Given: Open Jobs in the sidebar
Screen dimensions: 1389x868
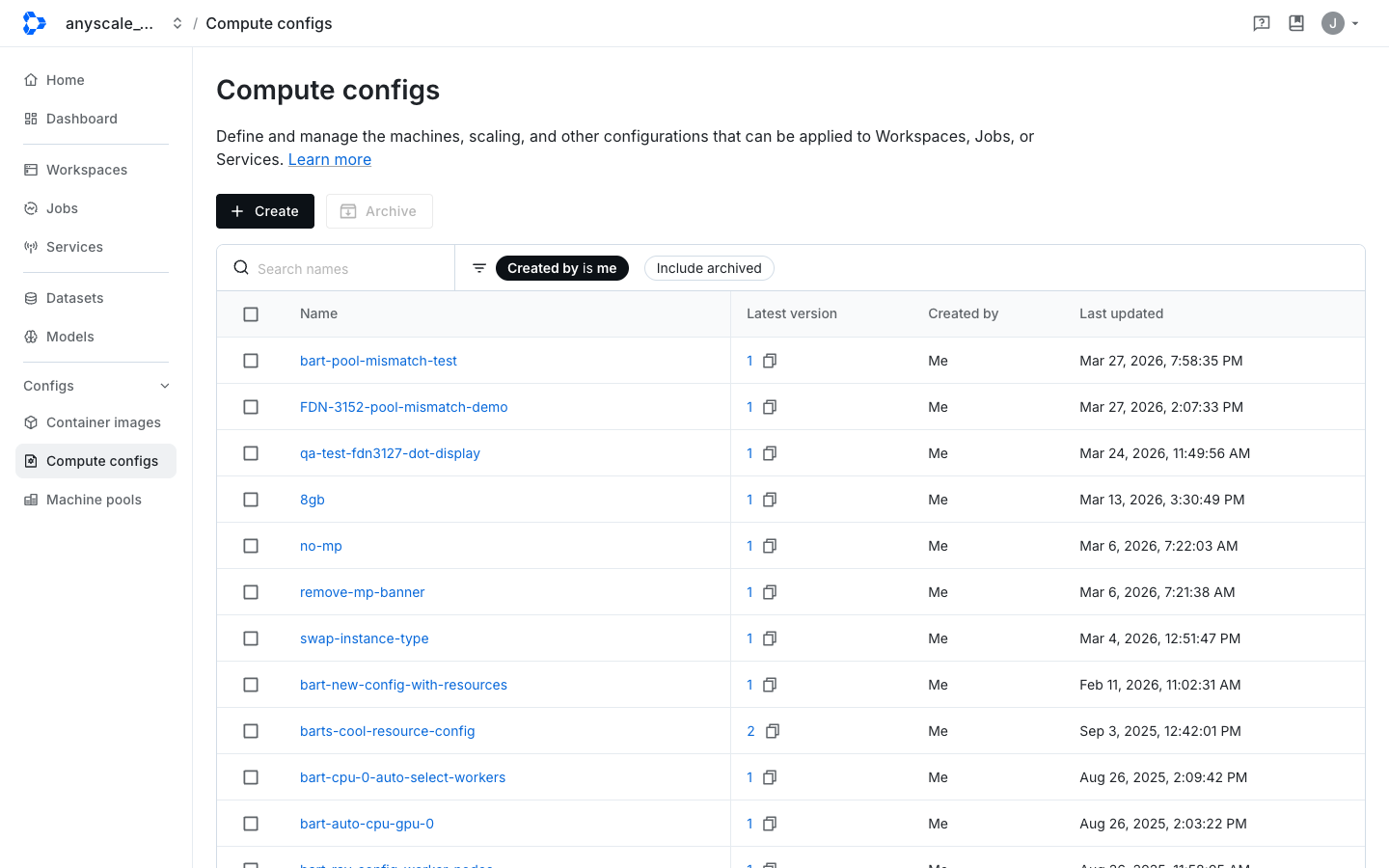Looking at the screenshot, I should (95, 208).
